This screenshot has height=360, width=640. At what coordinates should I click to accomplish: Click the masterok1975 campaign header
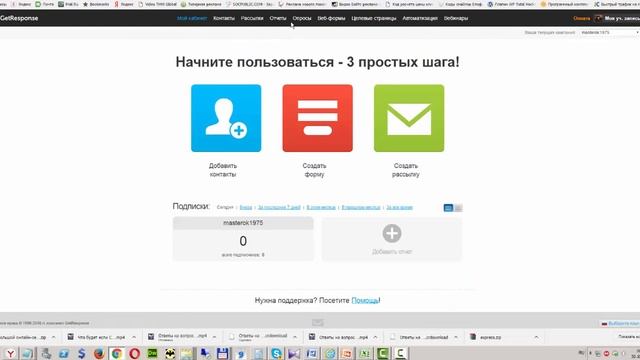(243, 223)
